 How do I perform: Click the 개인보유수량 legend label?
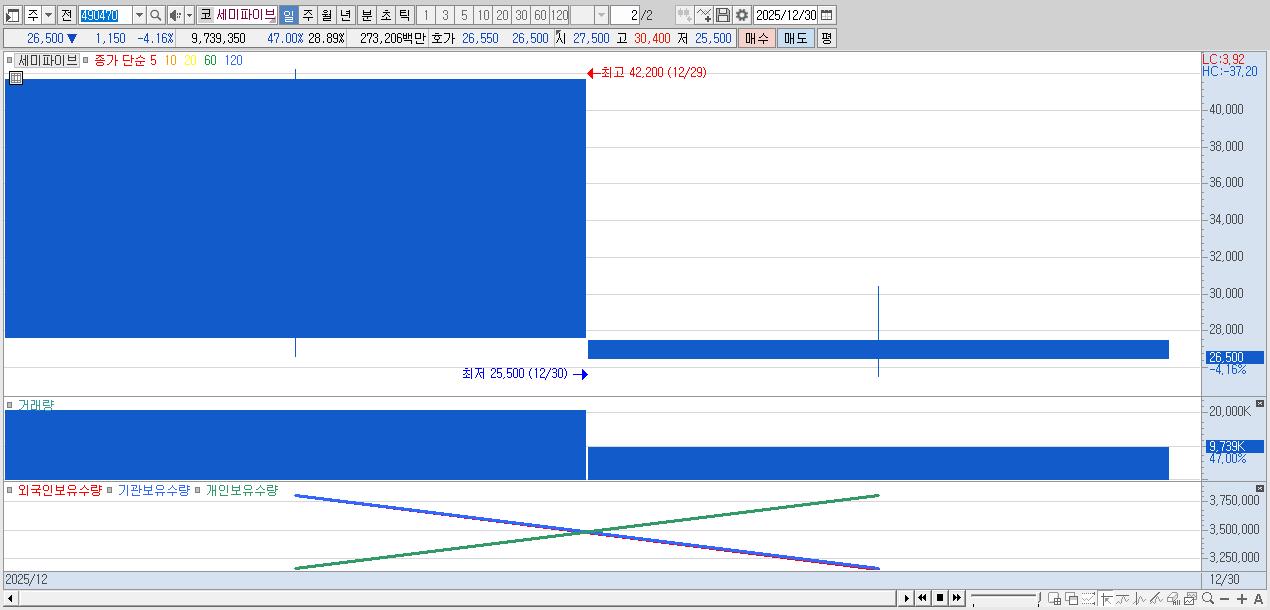click(241, 490)
